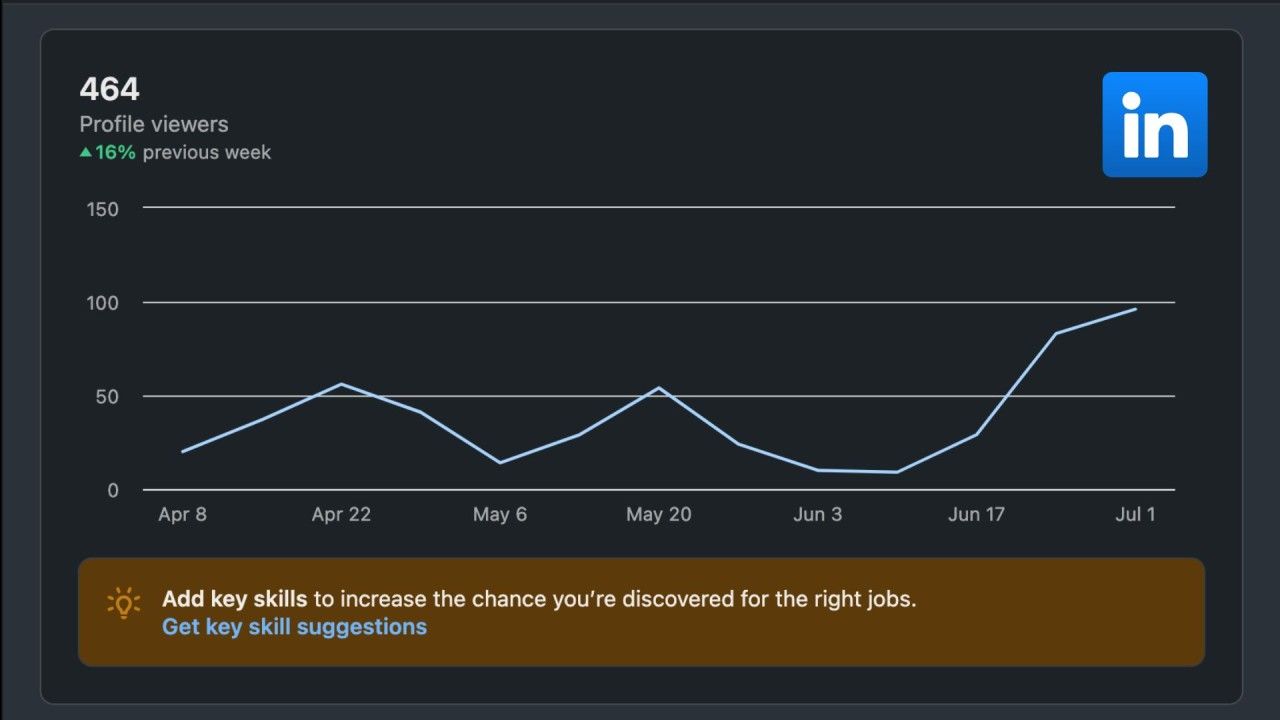
Task: Click the green upward trend arrow
Action: tap(86, 153)
